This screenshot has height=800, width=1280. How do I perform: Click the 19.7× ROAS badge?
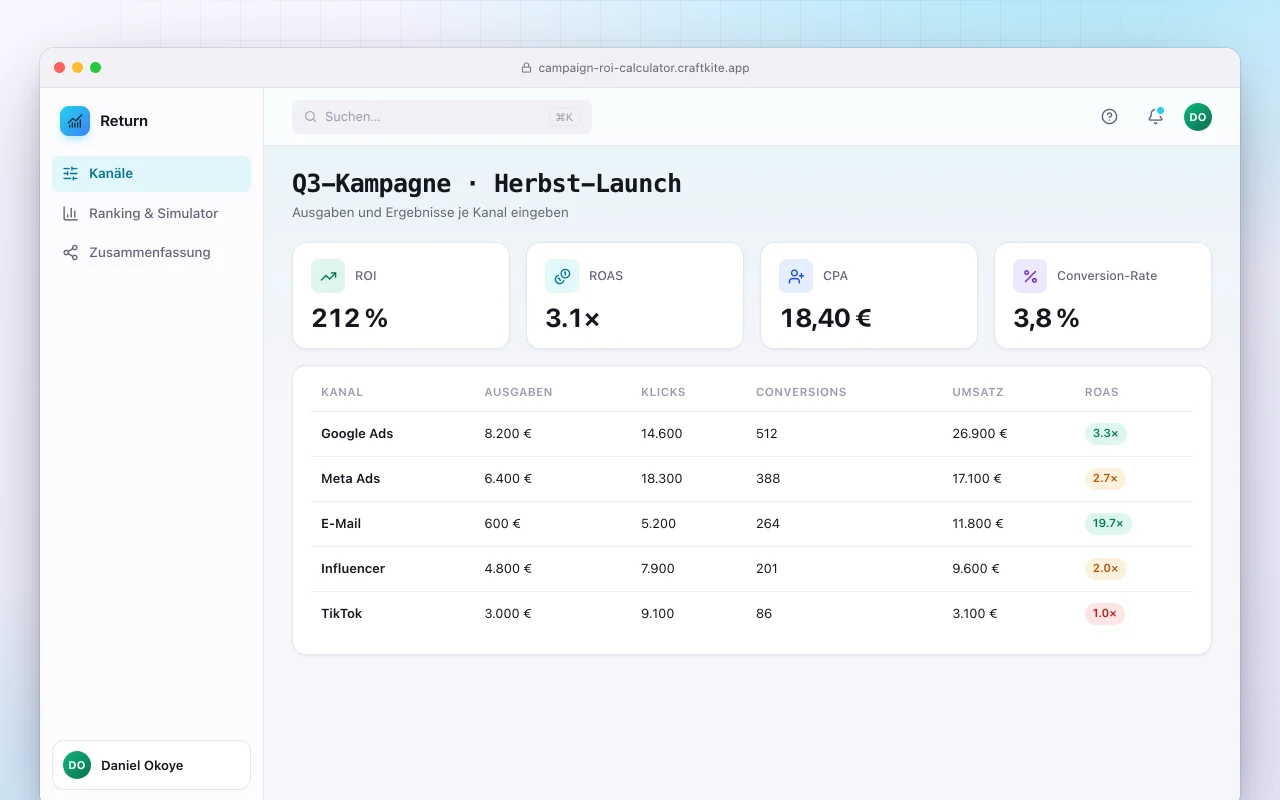click(1108, 524)
